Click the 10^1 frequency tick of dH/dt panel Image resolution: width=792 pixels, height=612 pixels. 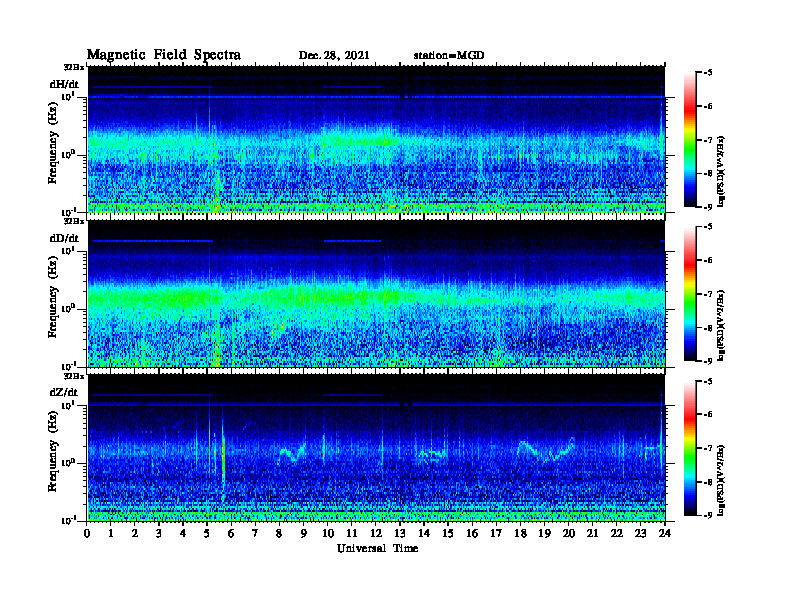tap(69, 96)
